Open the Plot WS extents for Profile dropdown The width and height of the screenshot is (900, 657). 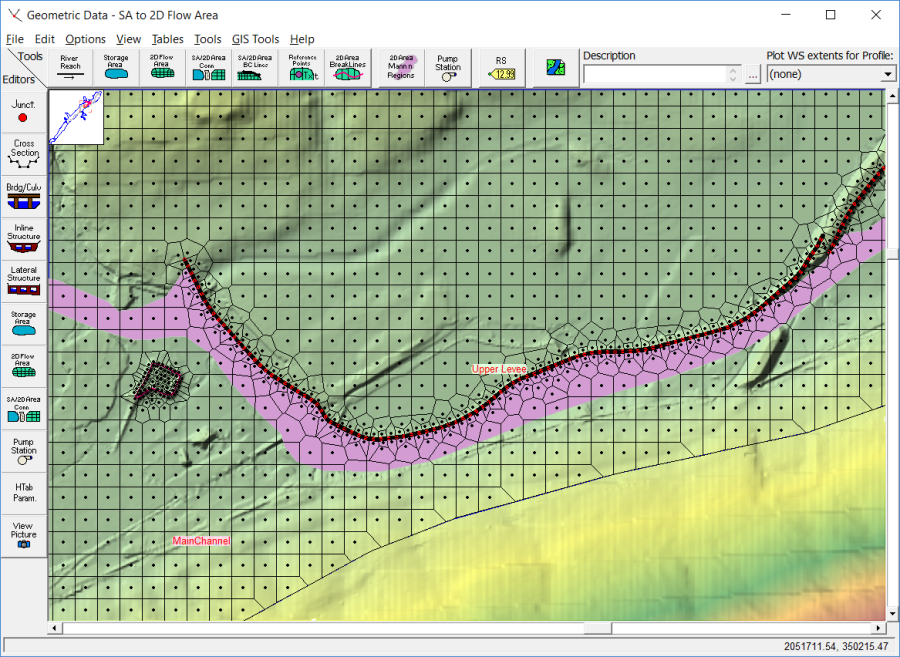point(888,74)
